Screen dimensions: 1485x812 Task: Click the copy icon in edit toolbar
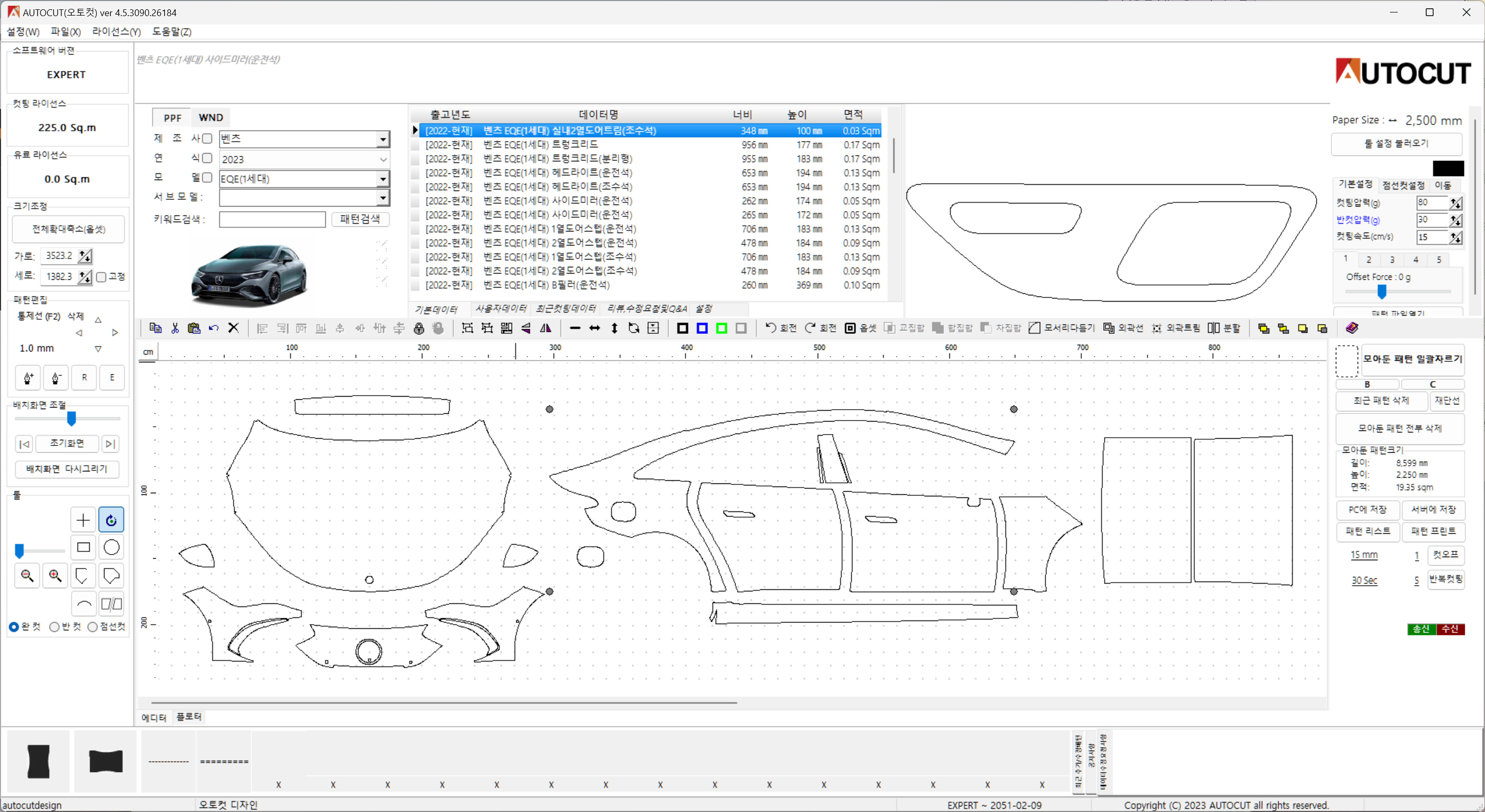pyautogui.click(x=155, y=328)
